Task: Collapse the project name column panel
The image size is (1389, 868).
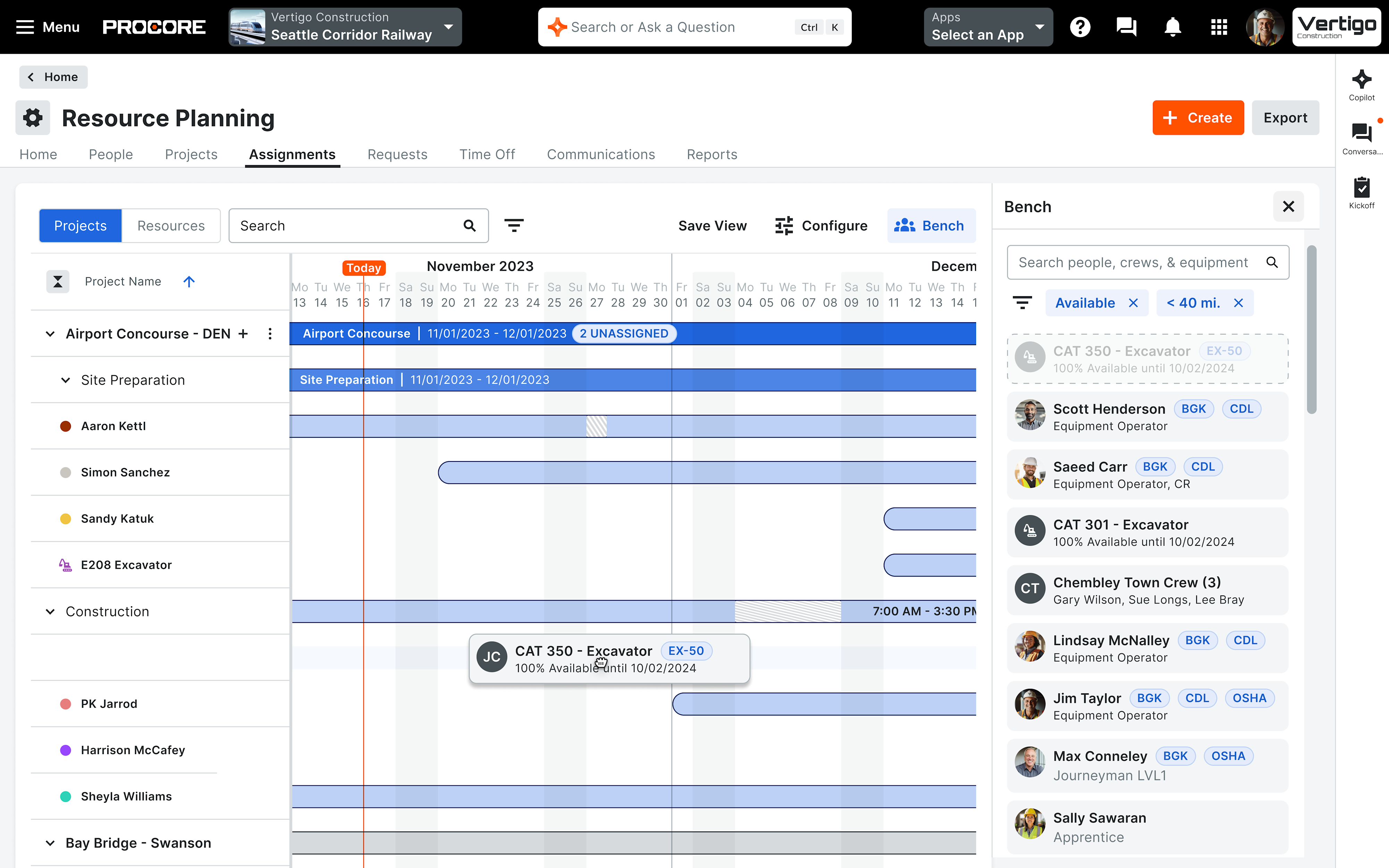Action: click(x=57, y=281)
